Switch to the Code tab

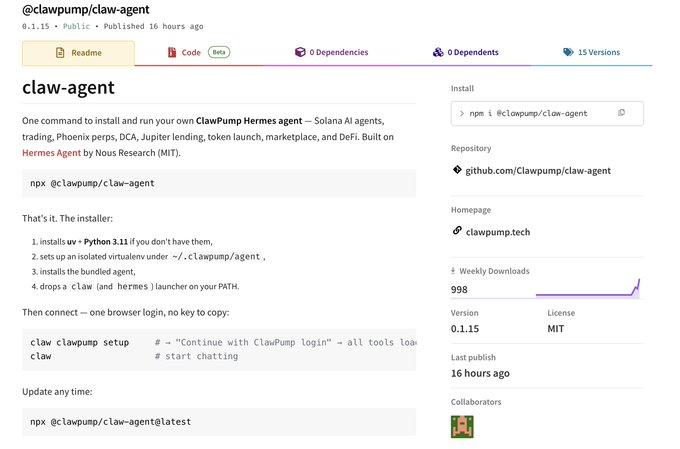pos(199,52)
